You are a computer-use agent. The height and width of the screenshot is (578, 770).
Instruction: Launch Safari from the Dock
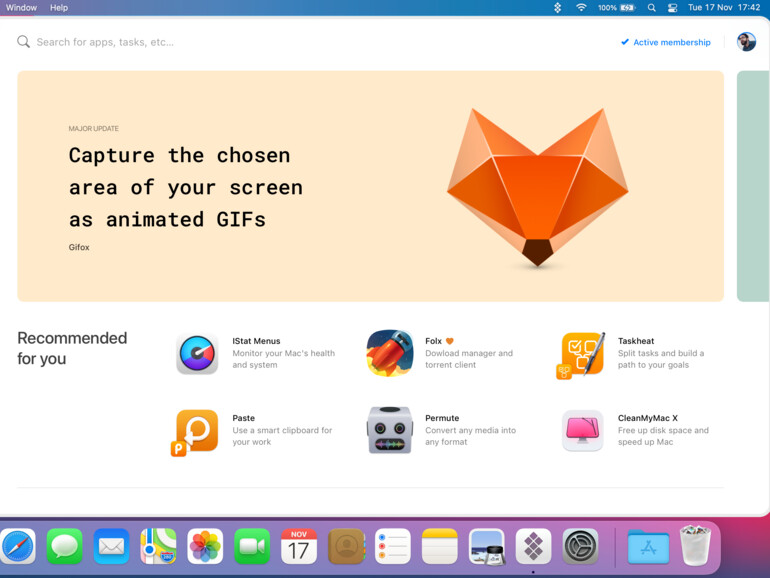click(x=18, y=546)
